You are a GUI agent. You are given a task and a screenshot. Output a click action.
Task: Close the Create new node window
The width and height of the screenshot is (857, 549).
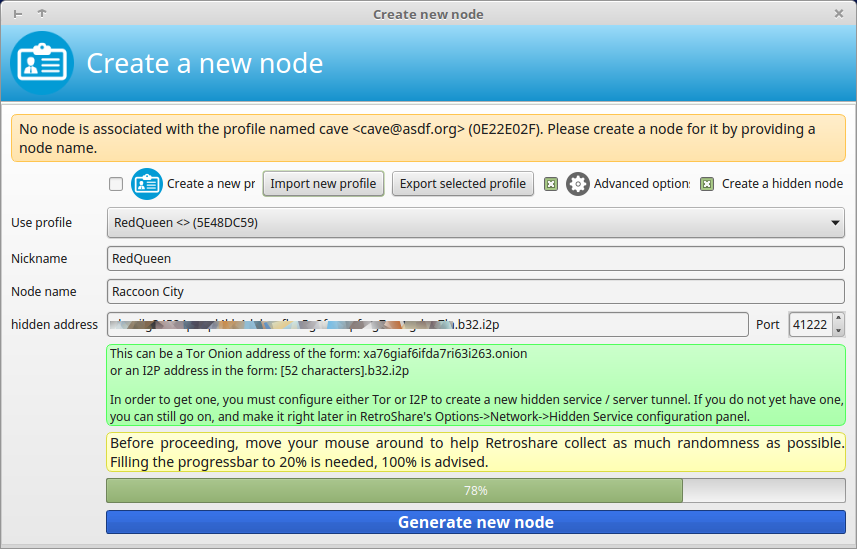tap(839, 14)
